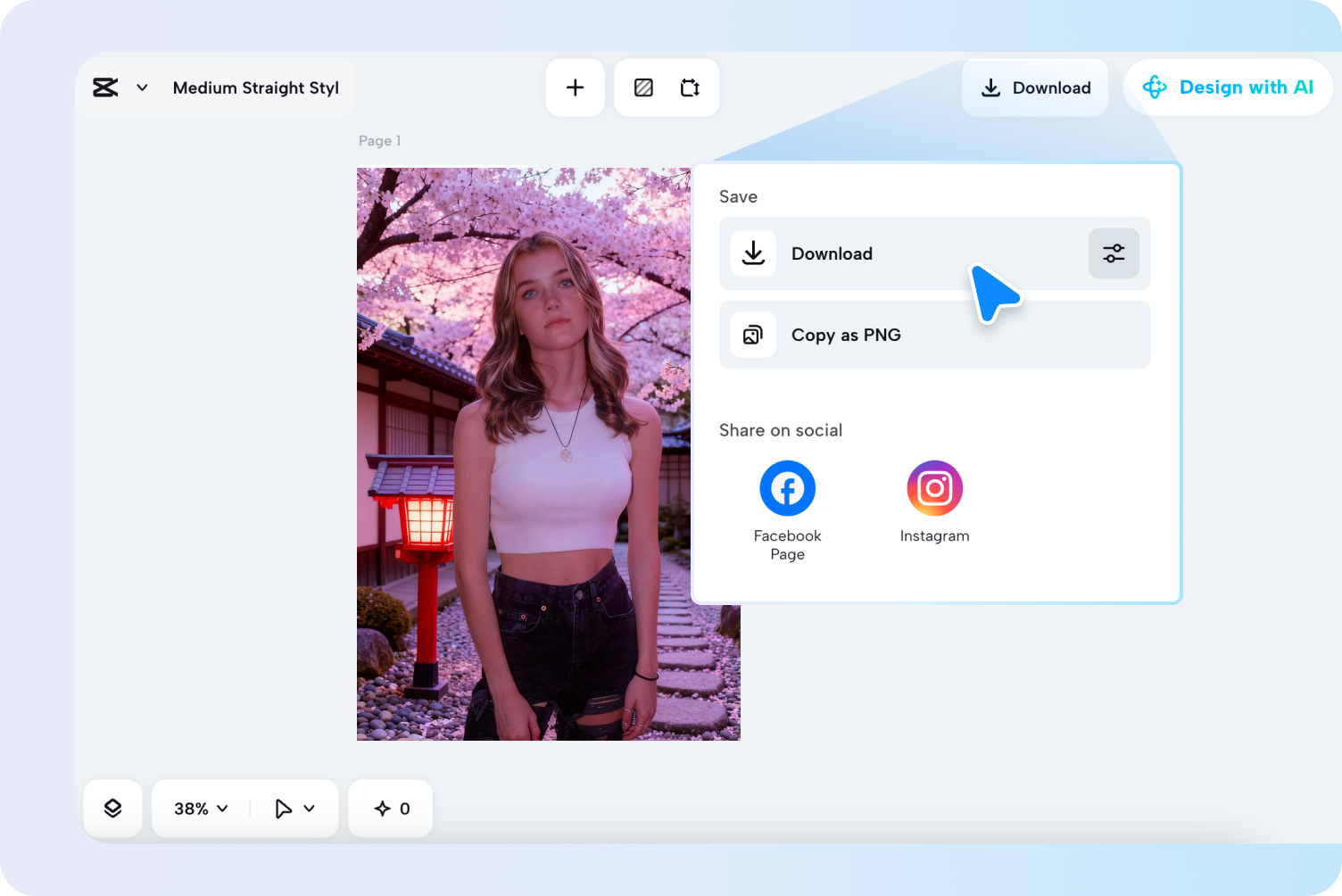Screen dimensions: 1342x896
Task: Click the CapCut logo icon
Action: coord(105,87)
